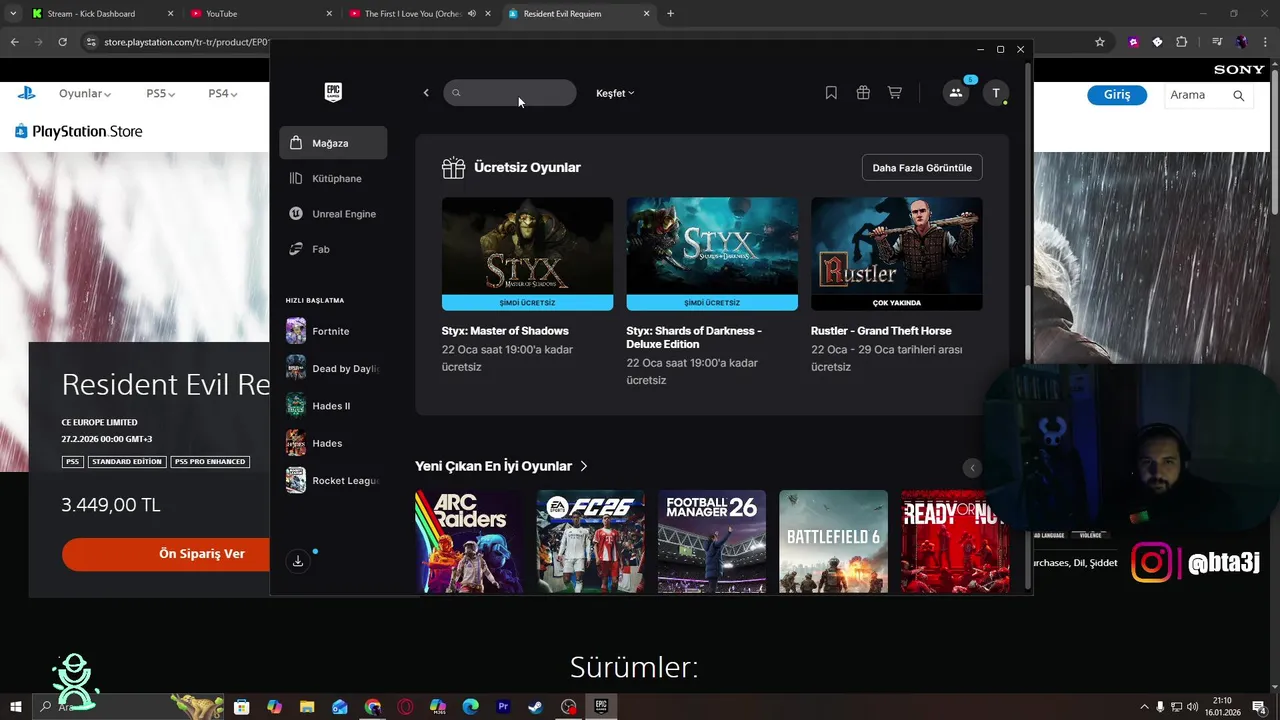Open Chrome extensions puzzle icon
1280x720 pixels.
coord(1181,42)
